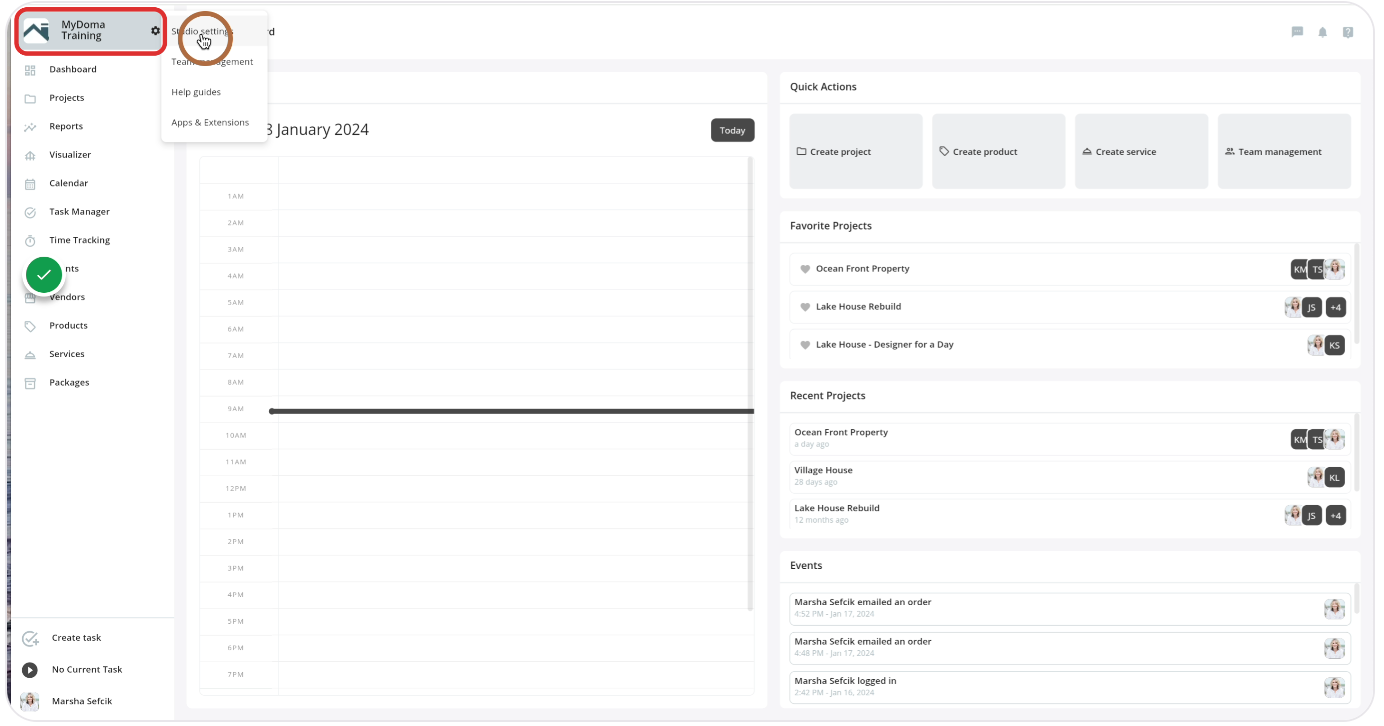Open Apps & Extensions menu entry

(x=210, y=123)
